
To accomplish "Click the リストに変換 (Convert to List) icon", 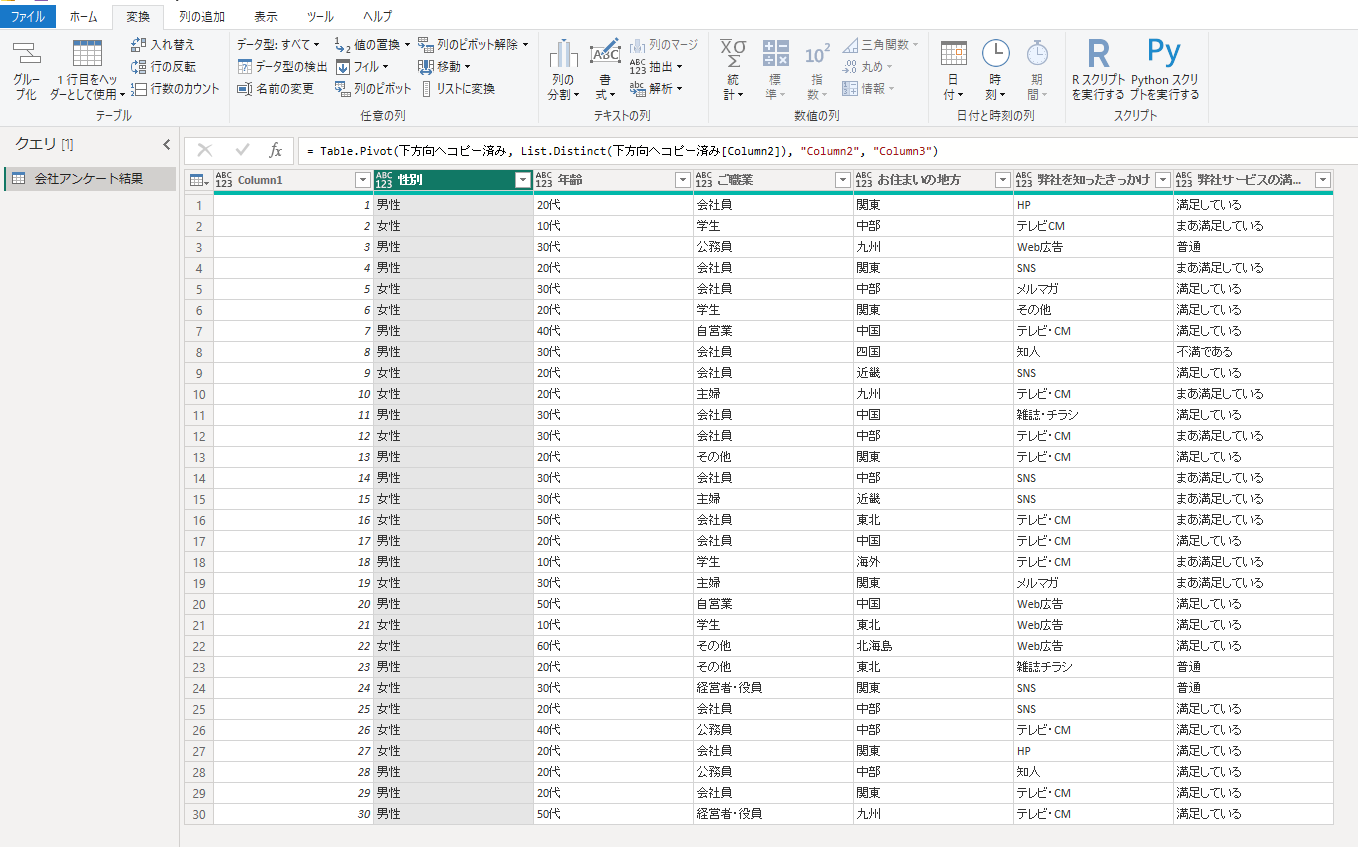I will click(x=426, y=89).
